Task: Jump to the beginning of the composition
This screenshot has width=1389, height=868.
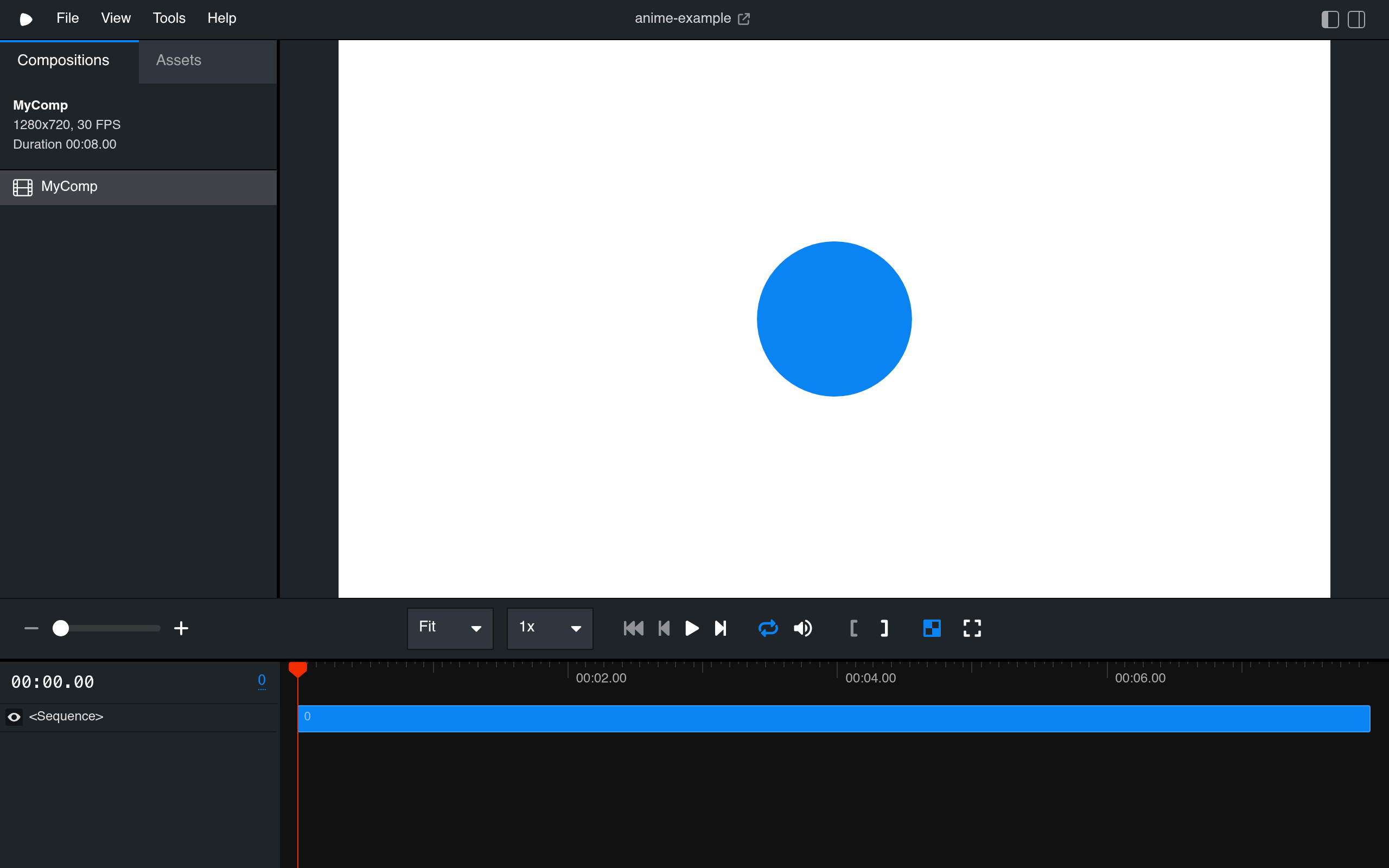Action: (633, 628)
